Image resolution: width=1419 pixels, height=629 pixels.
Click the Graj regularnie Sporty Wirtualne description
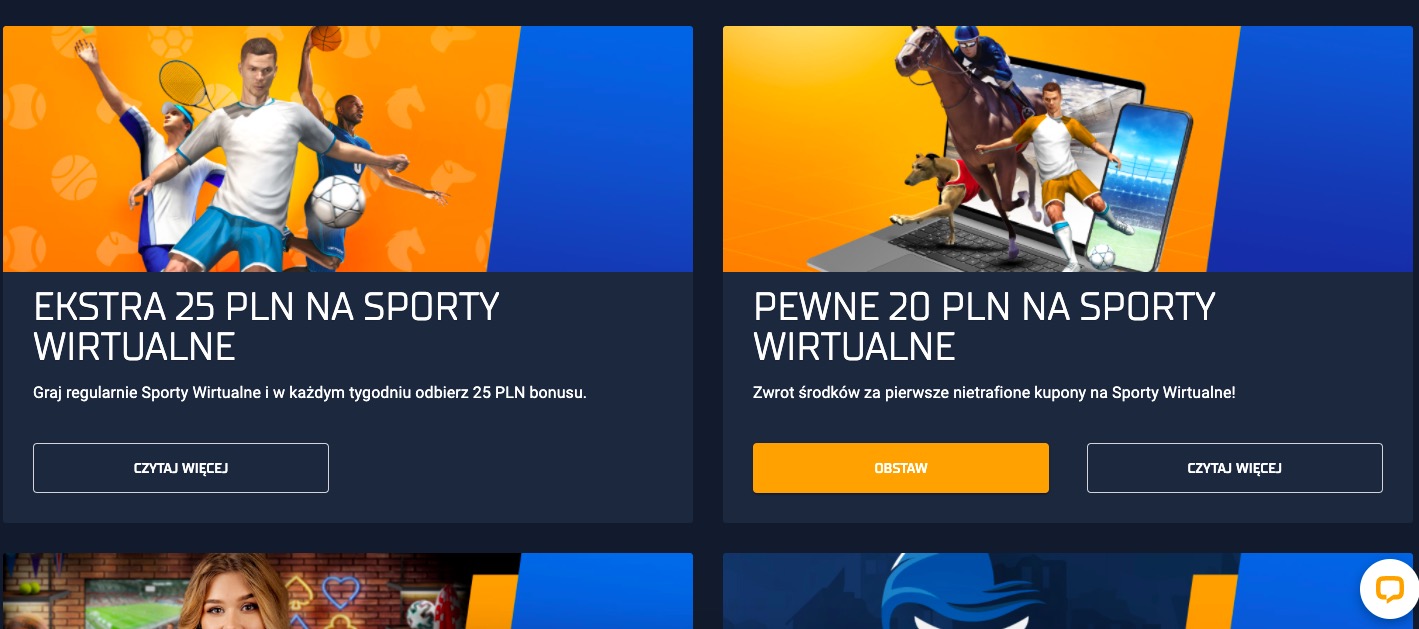[x=310, y=393]
